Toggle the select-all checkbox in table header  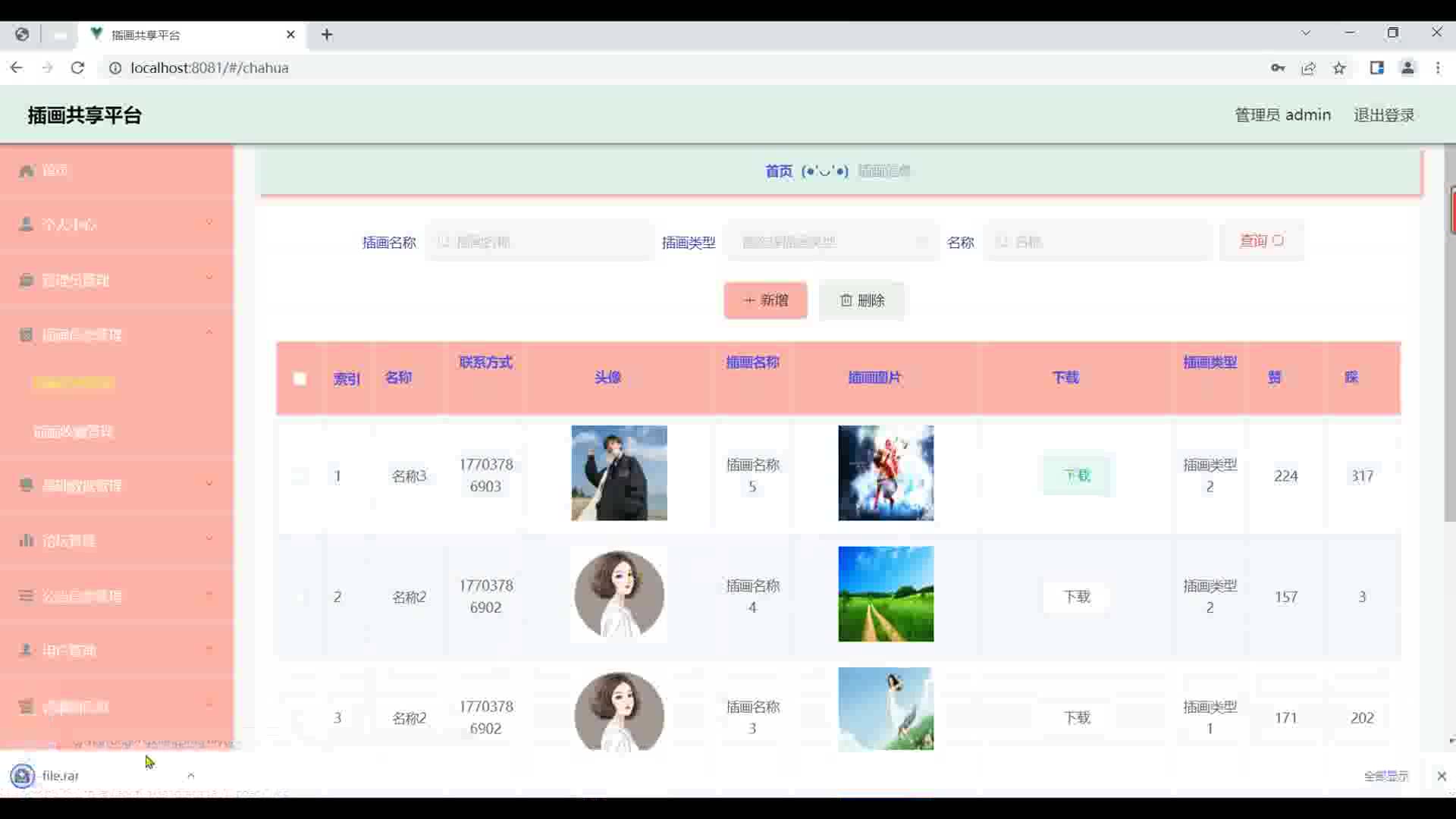pyautogui.click(x=300, y=378)
